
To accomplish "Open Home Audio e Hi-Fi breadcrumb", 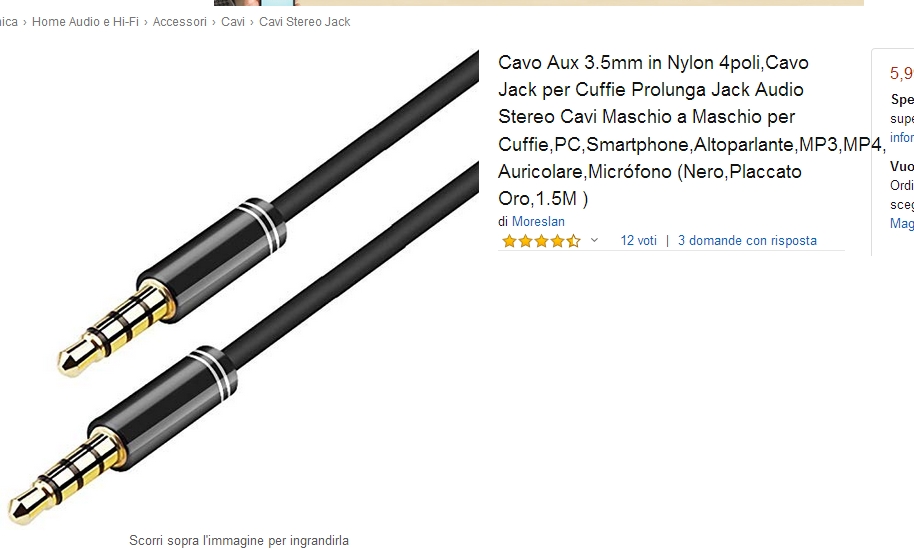I will 85,22.
